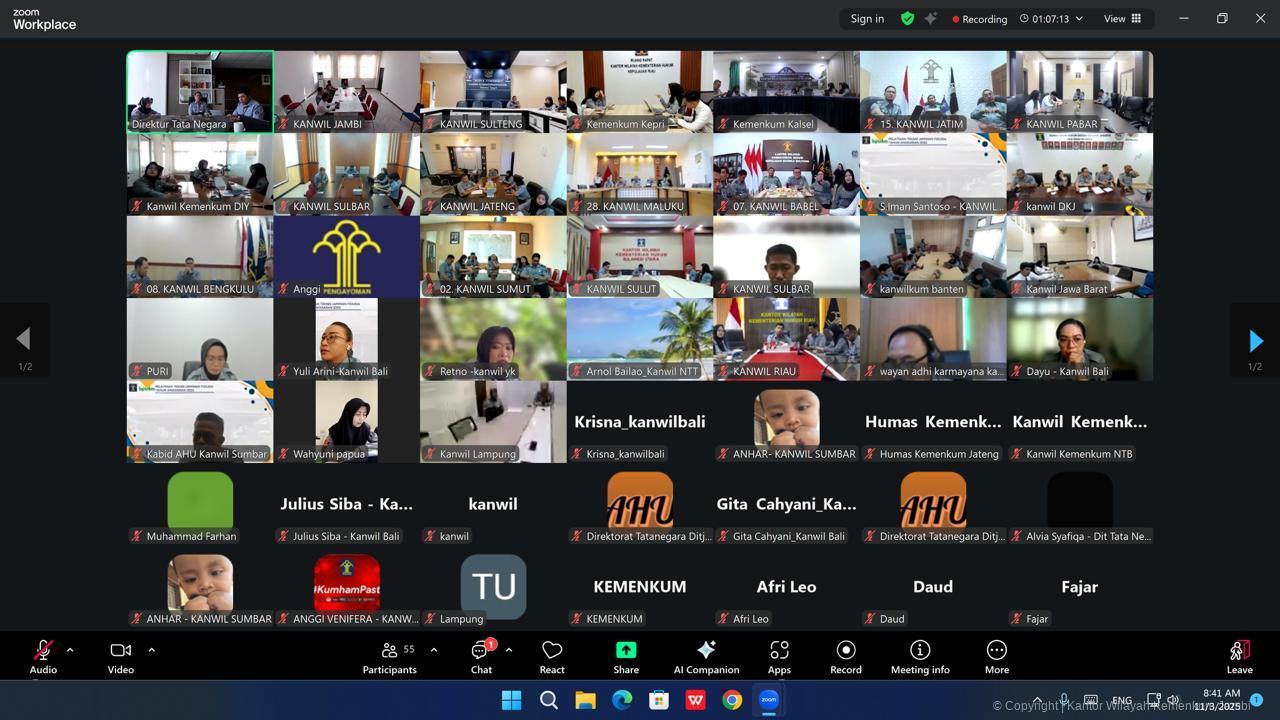This screenshot has height=720, width=1280.
Task: Open File Explorer from the taskbar
Action: (585, 700)
